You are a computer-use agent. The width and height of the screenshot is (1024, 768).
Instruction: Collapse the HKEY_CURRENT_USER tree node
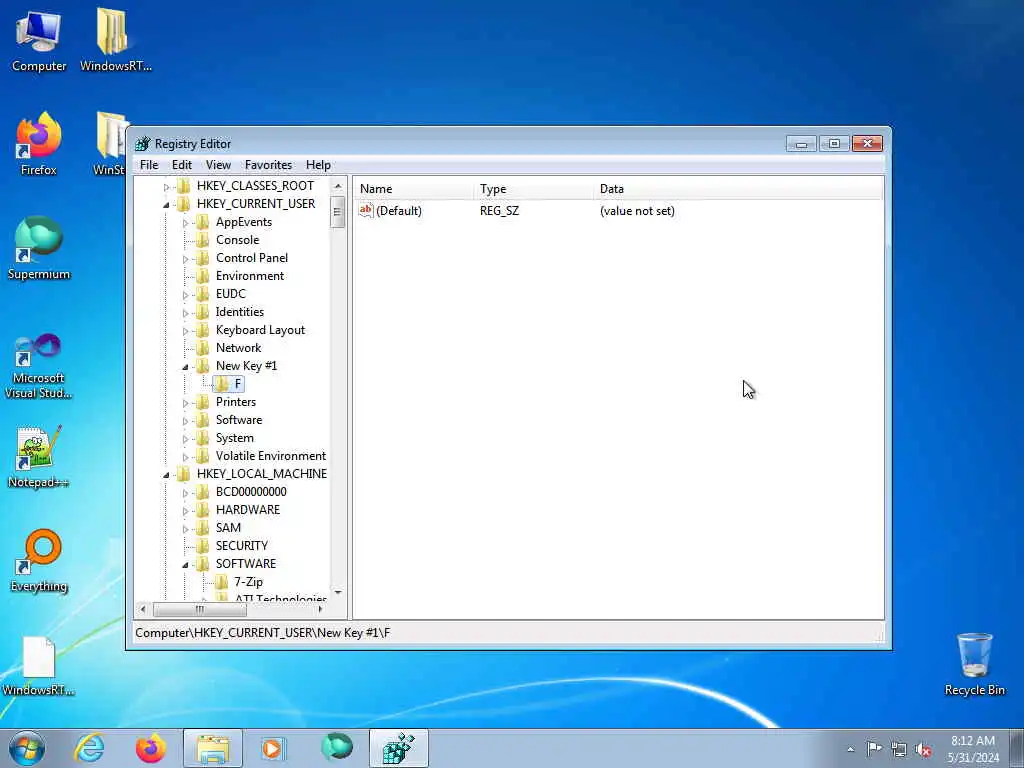(166, 204)
